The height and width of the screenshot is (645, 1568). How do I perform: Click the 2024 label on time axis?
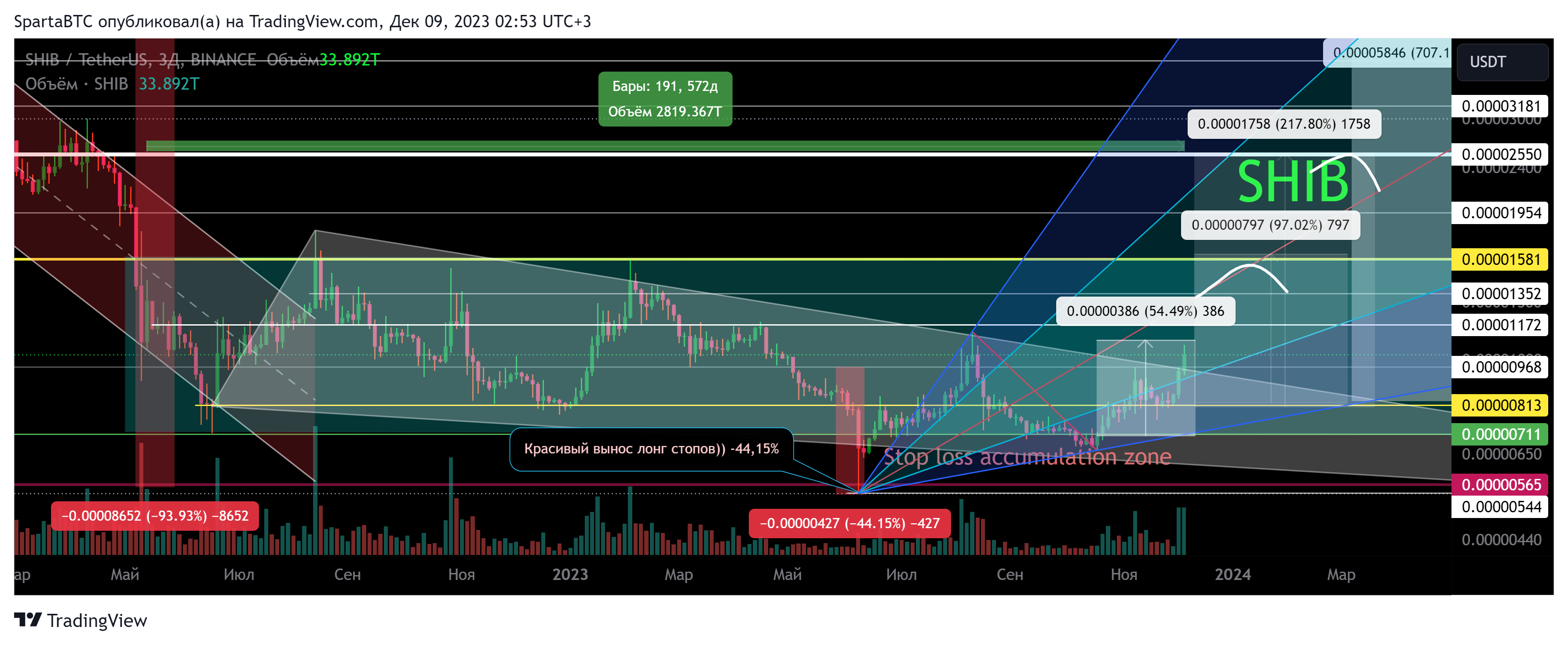1233,574
